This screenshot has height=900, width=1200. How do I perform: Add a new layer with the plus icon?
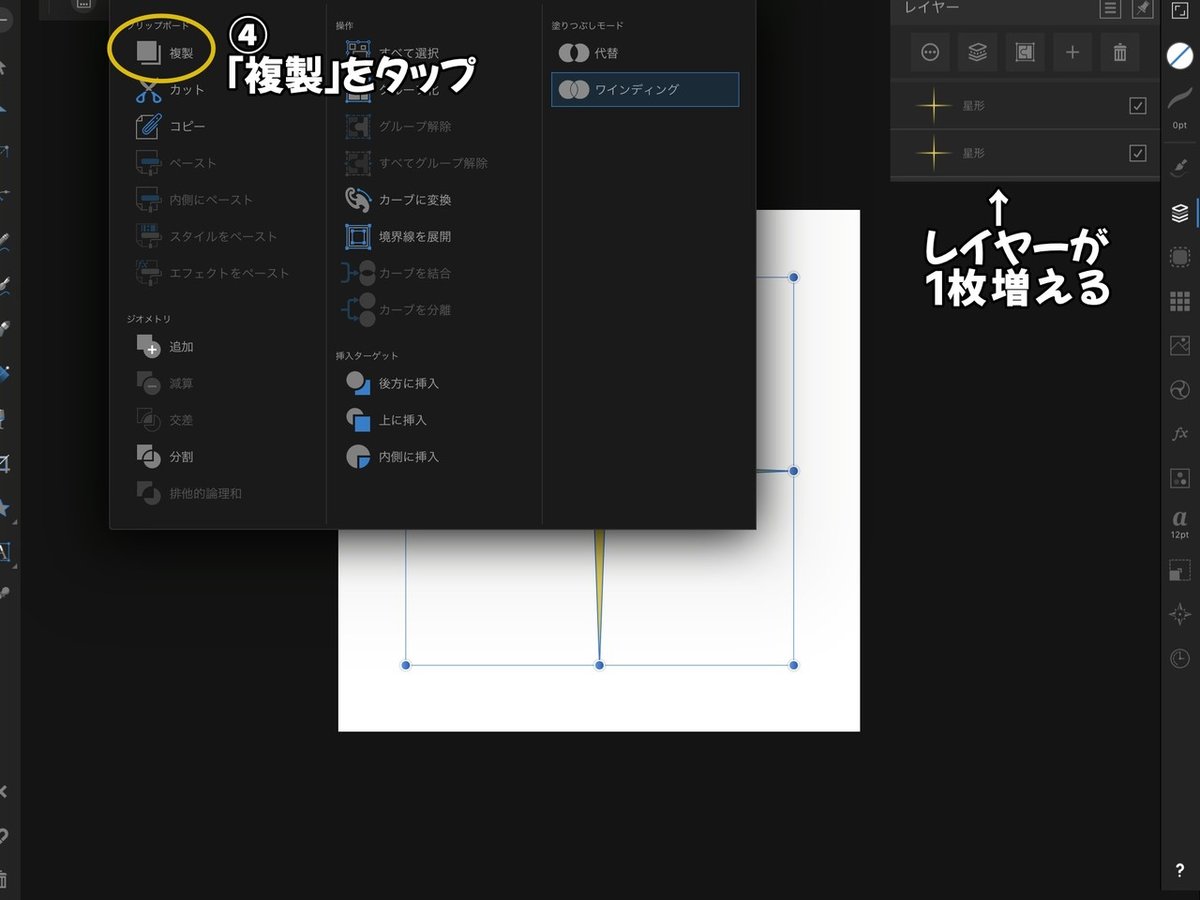click(x=1072, y=52)
